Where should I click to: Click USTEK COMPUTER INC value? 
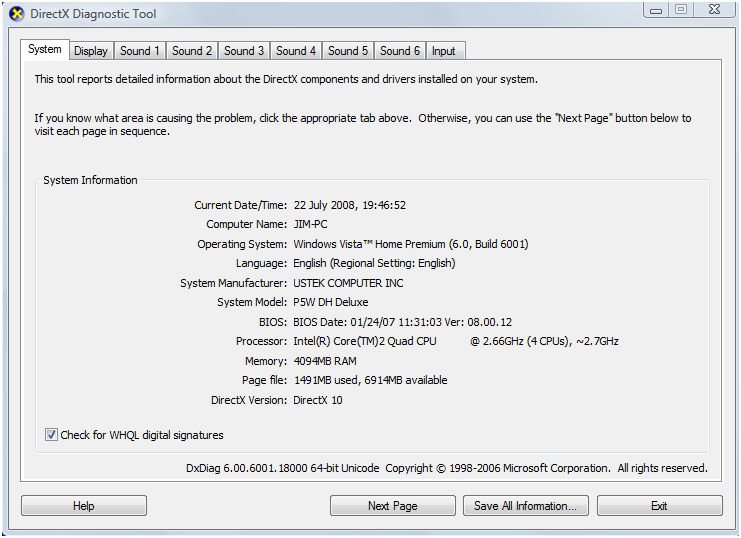point(348,283)
